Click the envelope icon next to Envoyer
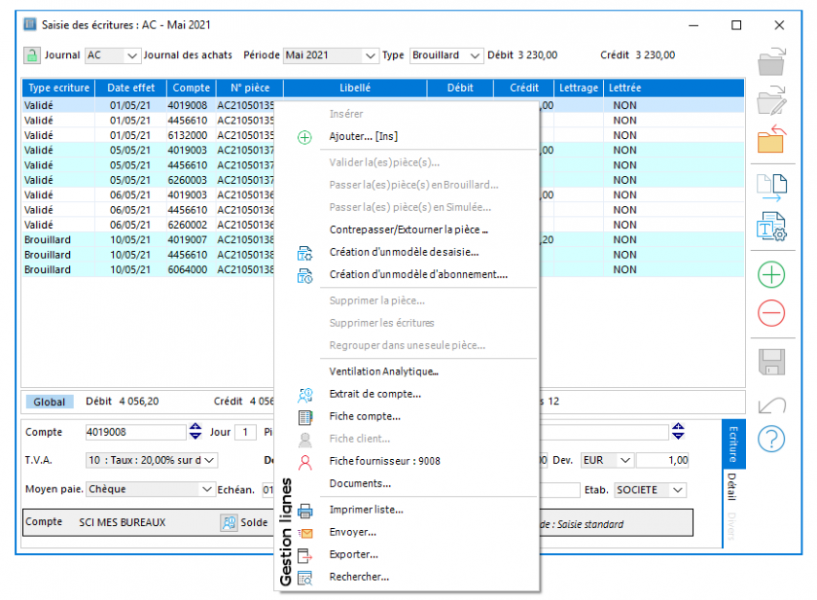 click(x=305, y=533)
